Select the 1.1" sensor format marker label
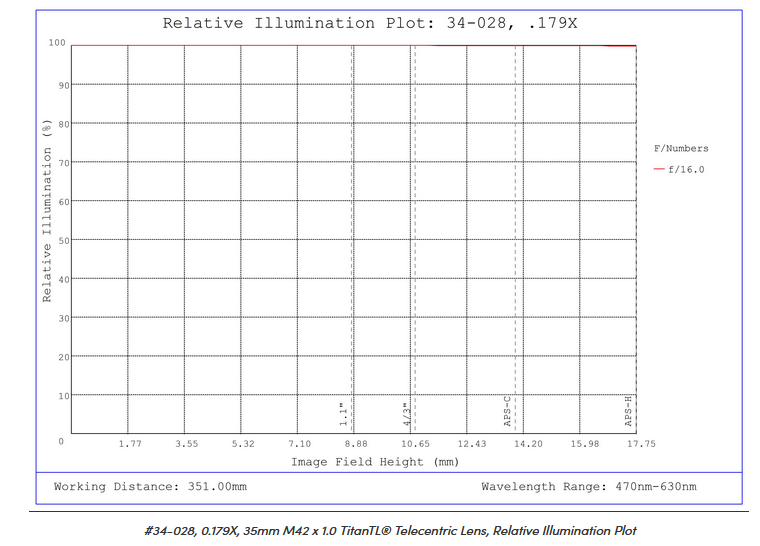This screenshot has width=760, height=546. coord(342,412)
